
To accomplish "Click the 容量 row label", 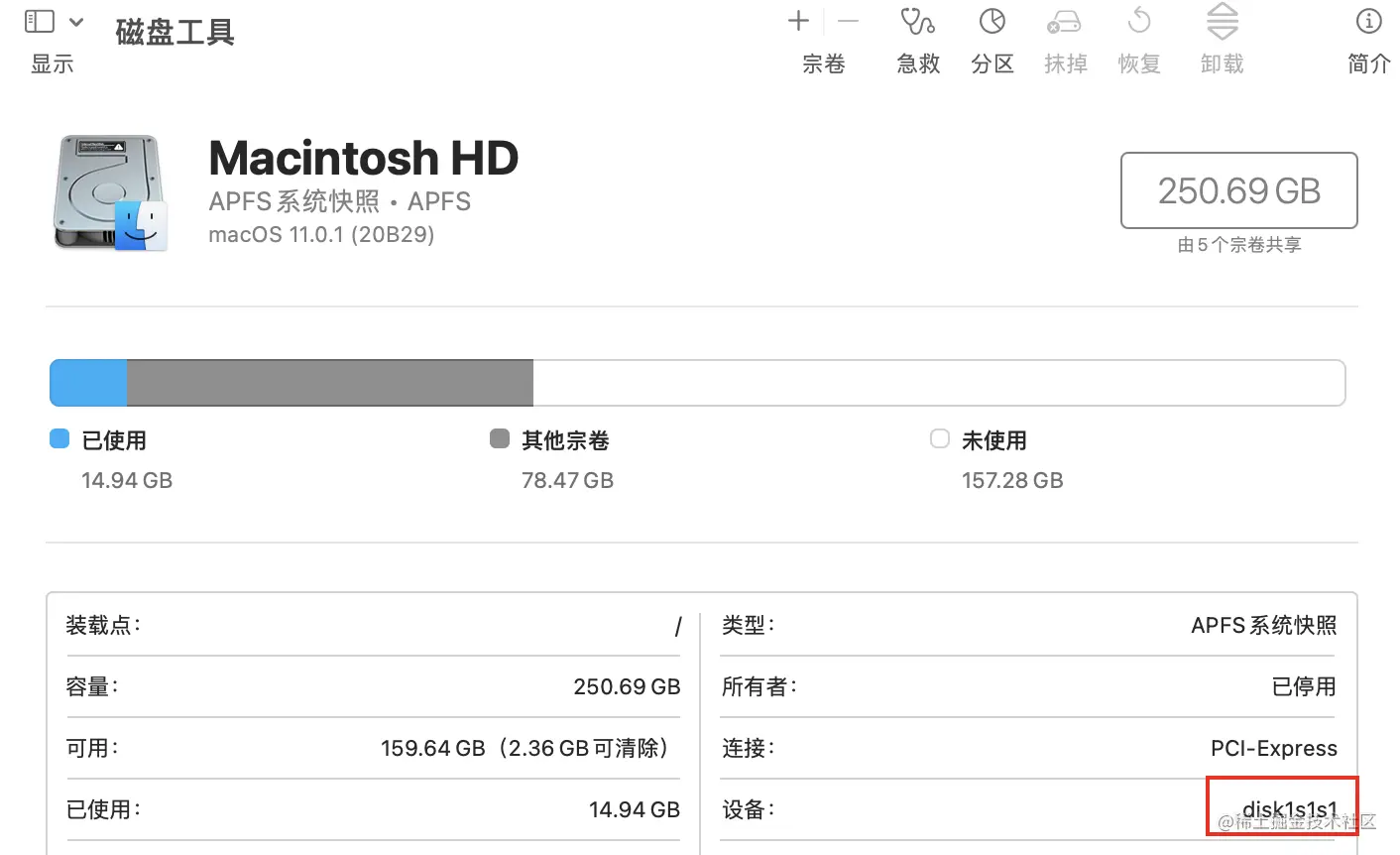I will pyautogui.click(x=92, y=686).
